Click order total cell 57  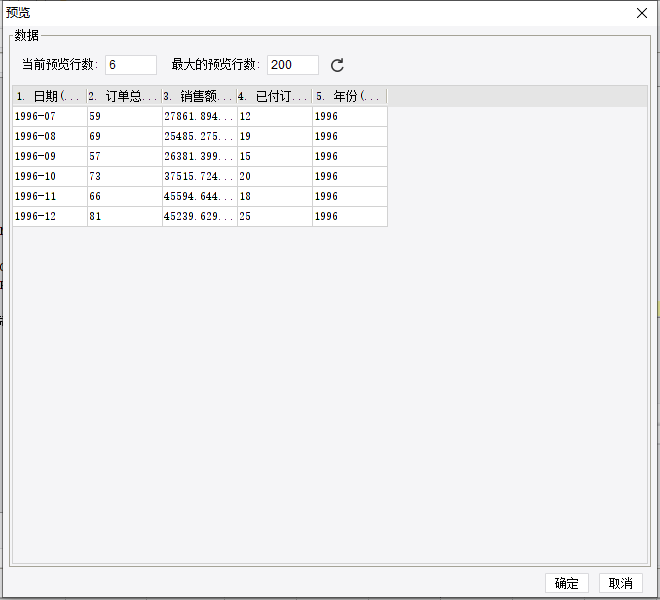[125, 156]
